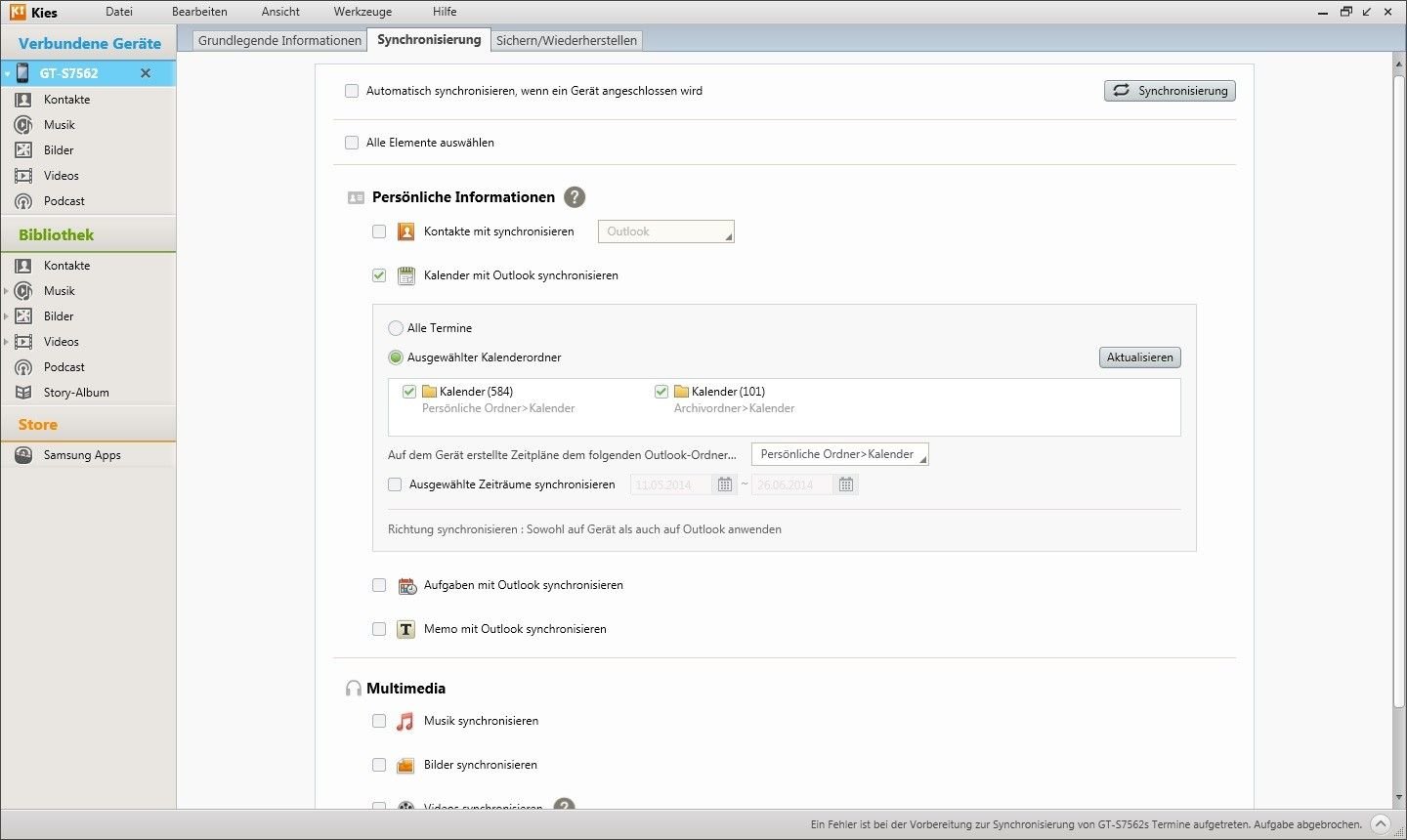
Task: Click the Musik icon in Bibliothek
Action: click(23, 291)
